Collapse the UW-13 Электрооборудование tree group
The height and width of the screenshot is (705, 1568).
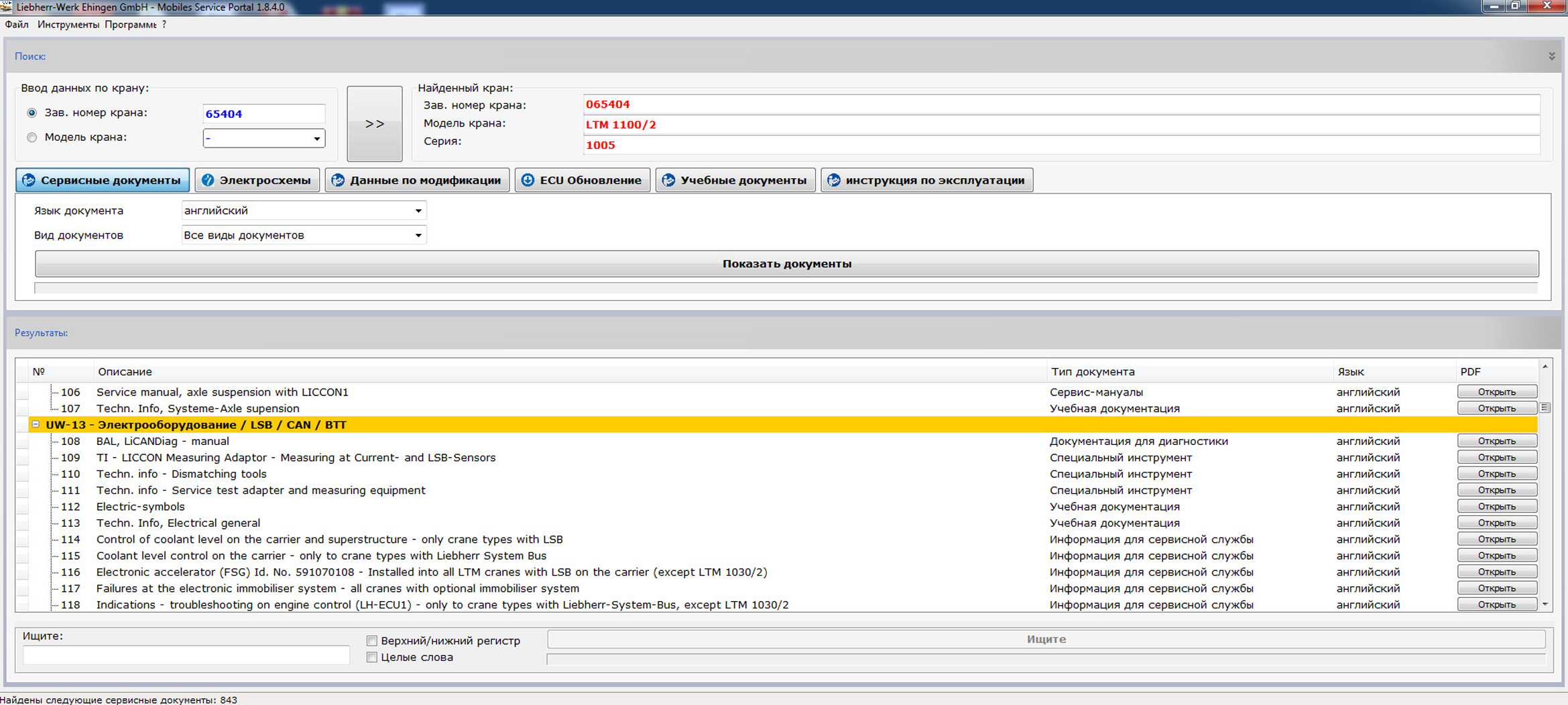(36, 424)
